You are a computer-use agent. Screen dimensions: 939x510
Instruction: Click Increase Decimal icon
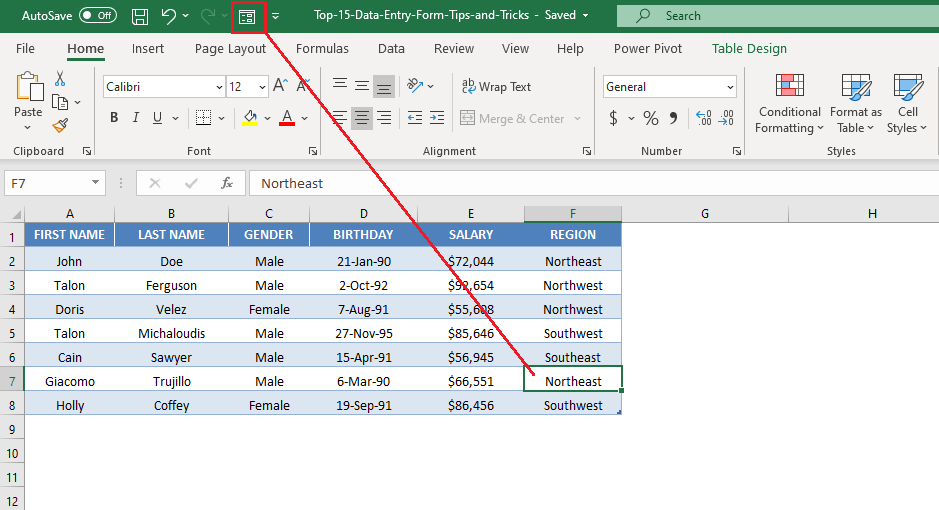[x=704, y=118]
